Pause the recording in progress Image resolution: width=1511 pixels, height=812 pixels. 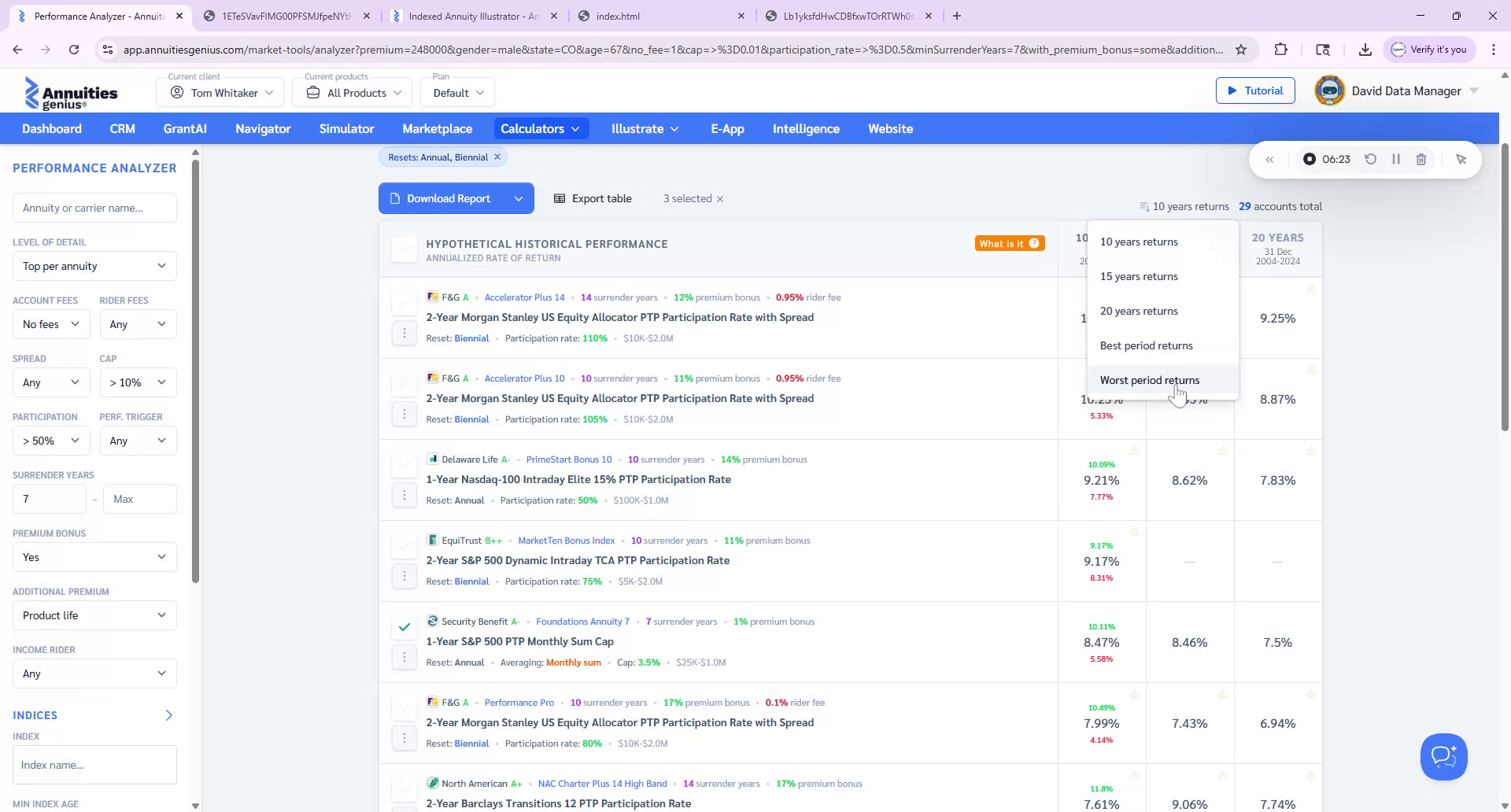pos(1396,159)
